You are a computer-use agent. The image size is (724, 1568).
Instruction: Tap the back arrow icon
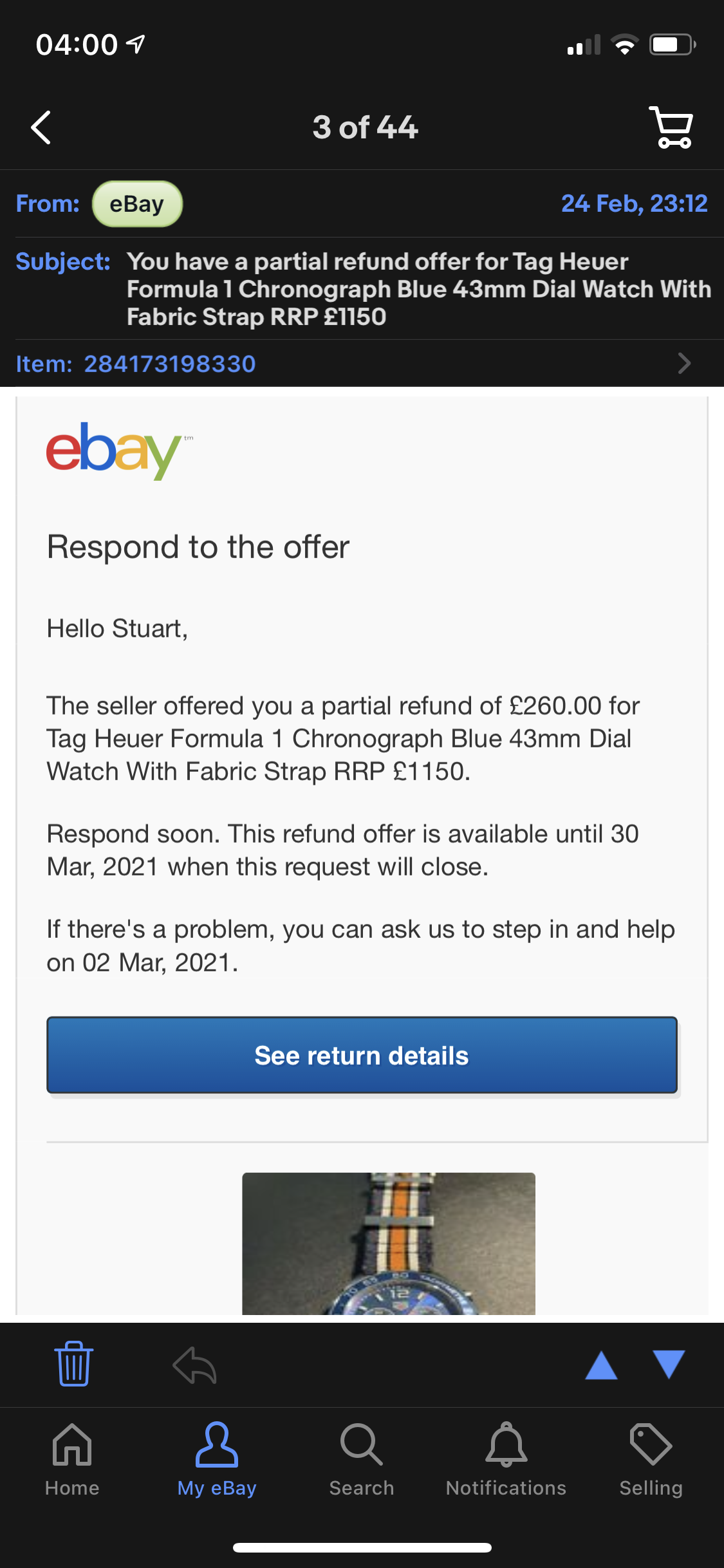pyautogui.click(x=41, y=127)
